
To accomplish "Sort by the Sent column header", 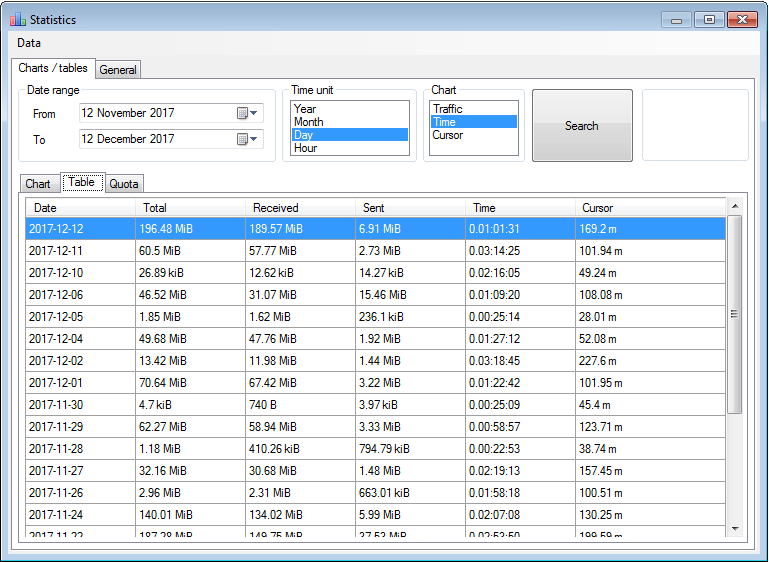I will (x=410, y=208).
